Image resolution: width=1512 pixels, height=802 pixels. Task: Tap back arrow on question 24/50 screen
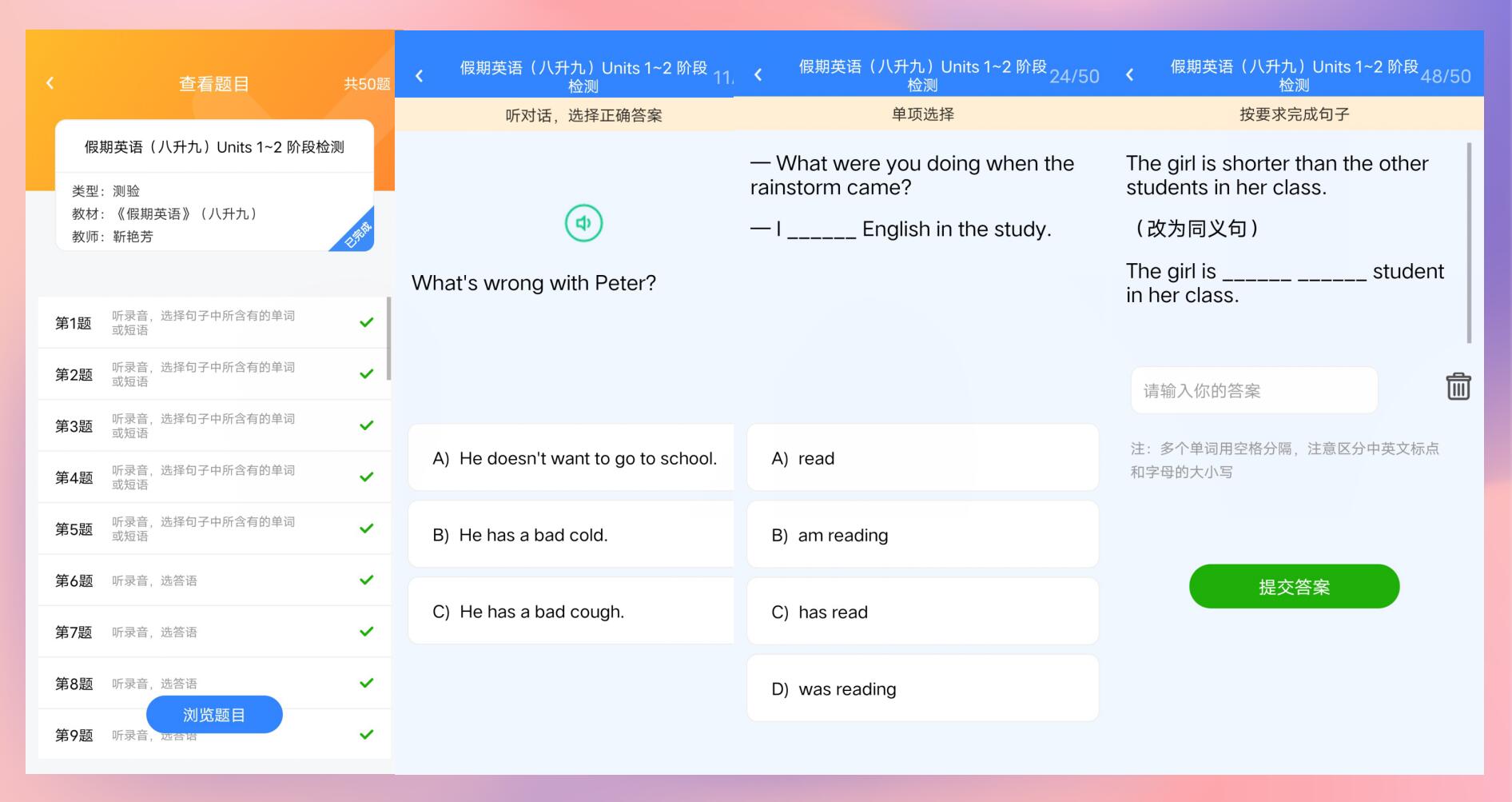coord(758,75)
